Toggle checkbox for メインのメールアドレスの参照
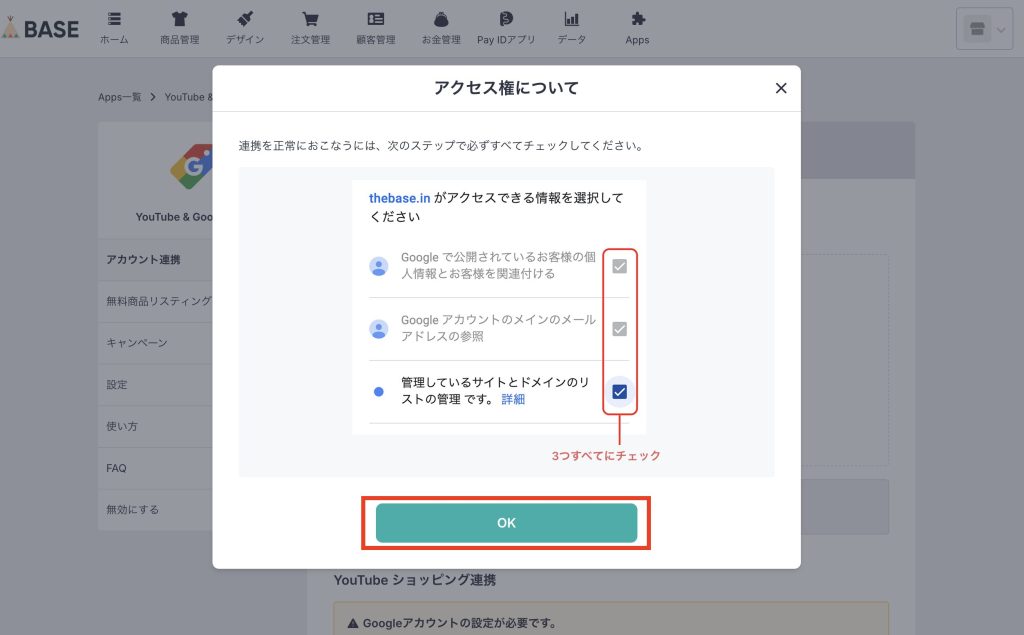 pyautogui.click(x=619, y=329)
